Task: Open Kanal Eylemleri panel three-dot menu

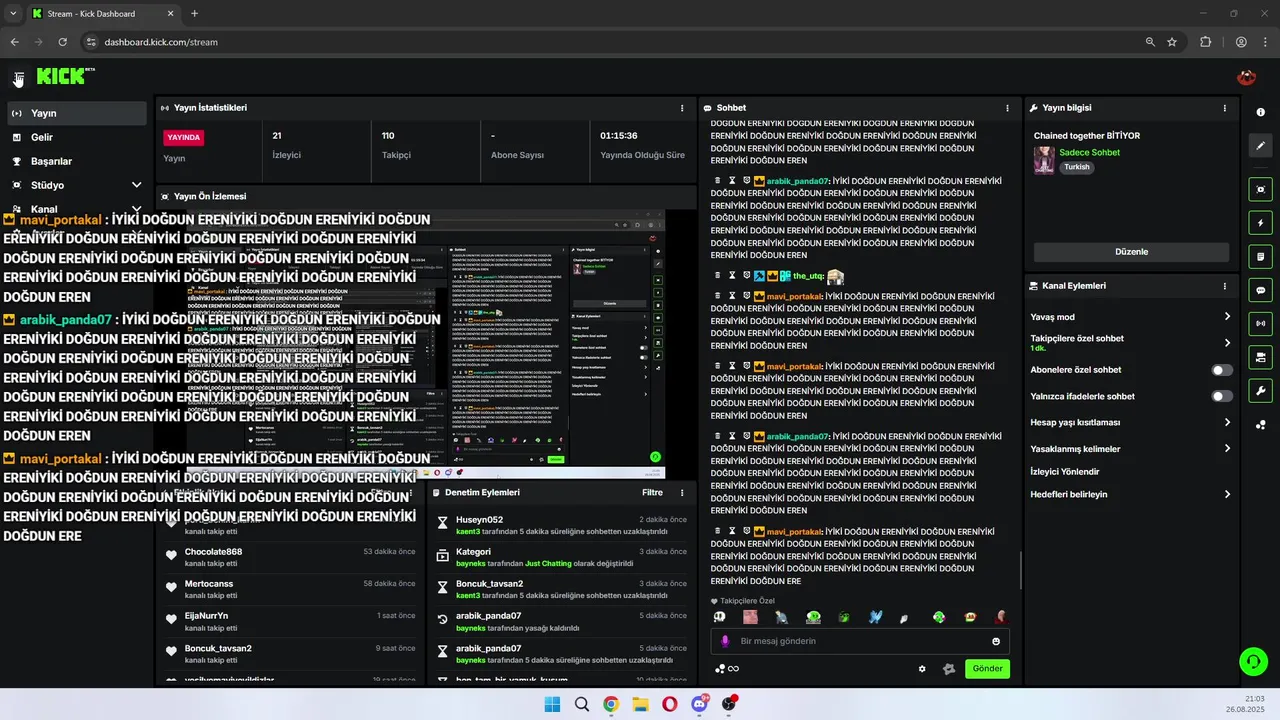Action: tap(1224, 286)
